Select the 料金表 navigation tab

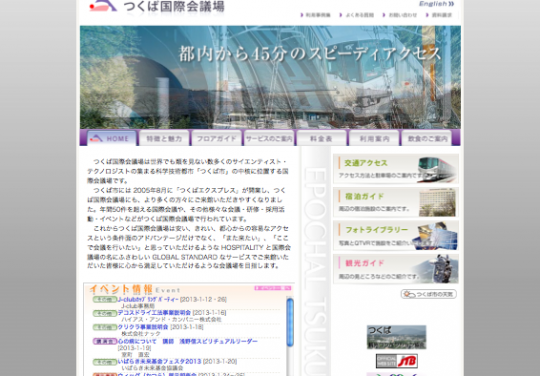(x=321, y=138)
